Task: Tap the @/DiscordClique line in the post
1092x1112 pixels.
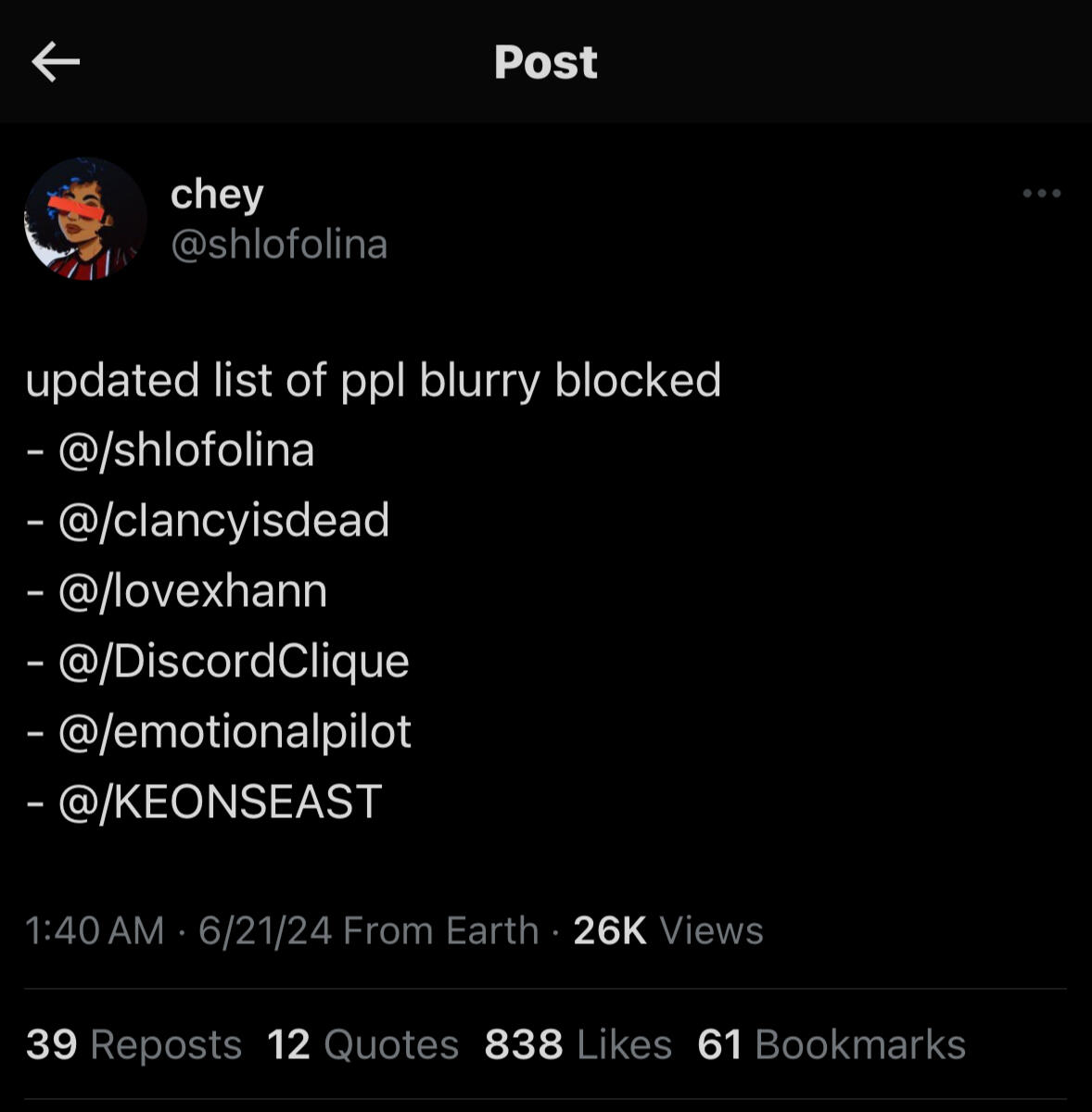Action: (x=218, y=661)
